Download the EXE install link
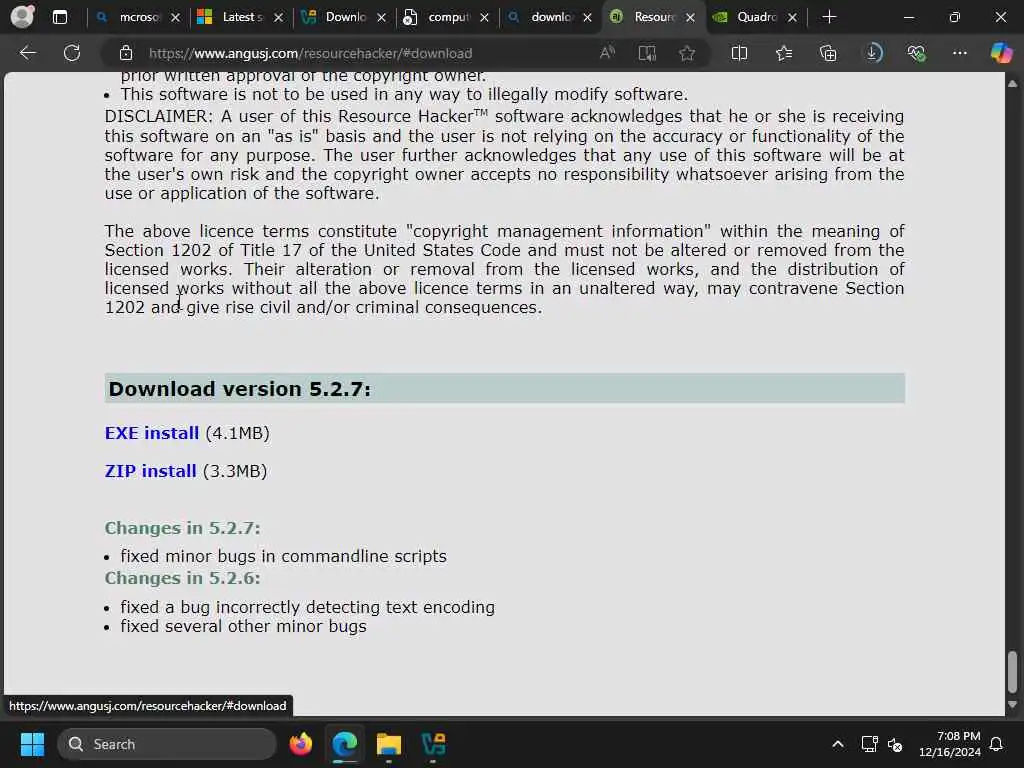 152,433
